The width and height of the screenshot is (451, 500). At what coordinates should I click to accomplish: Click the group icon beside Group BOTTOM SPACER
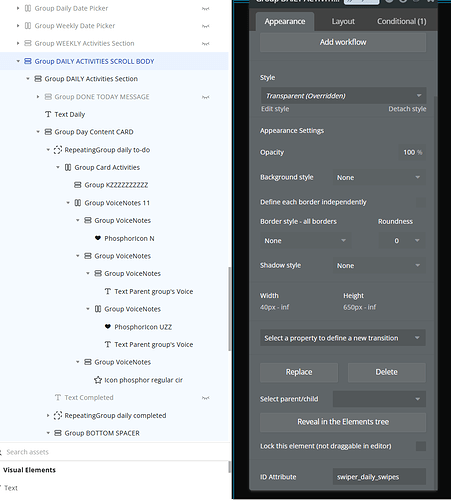click(58, 433)
